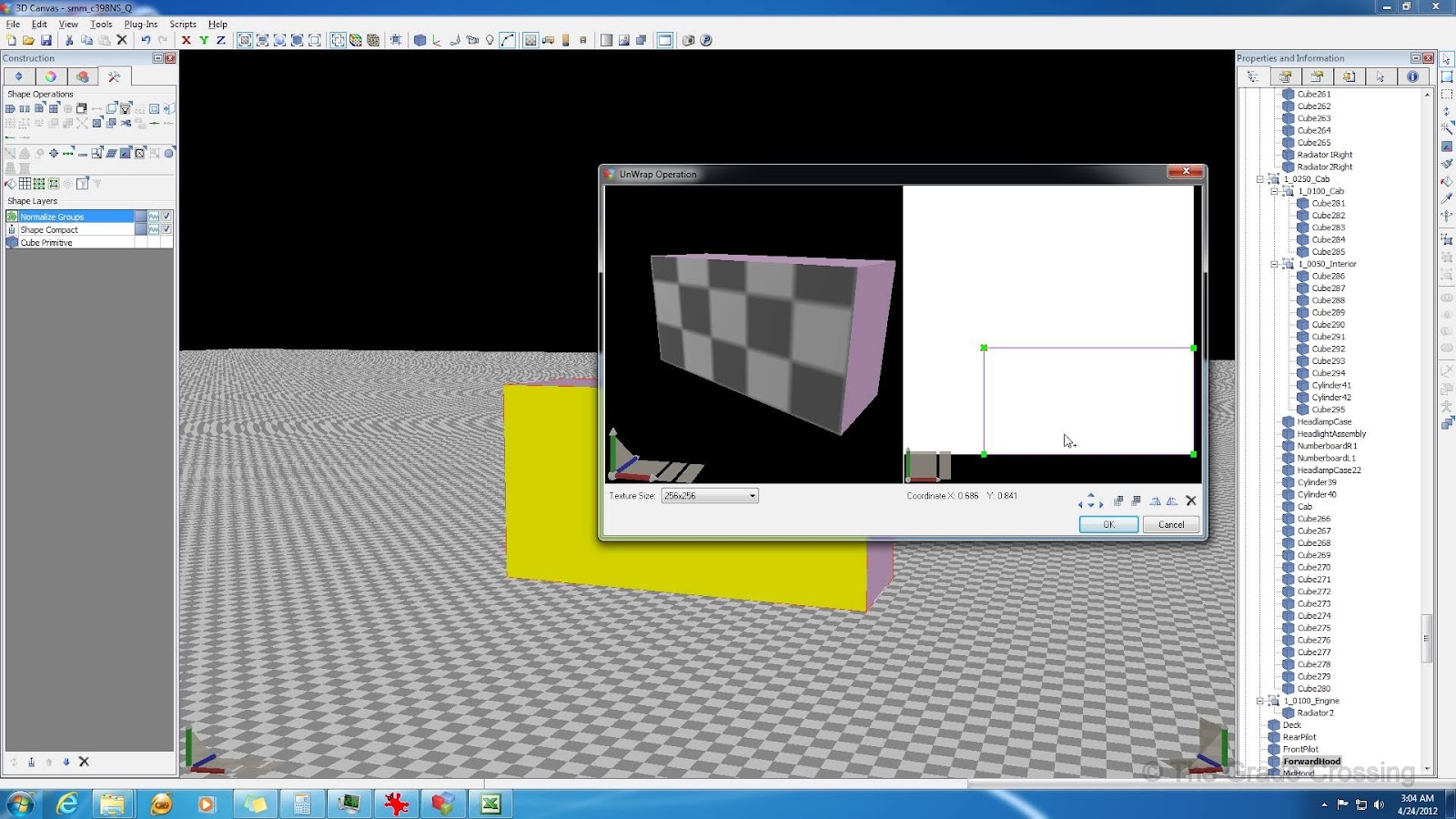Screen dimensions: 1456x819
Task: Open the View menu
Action: point(68,25)
